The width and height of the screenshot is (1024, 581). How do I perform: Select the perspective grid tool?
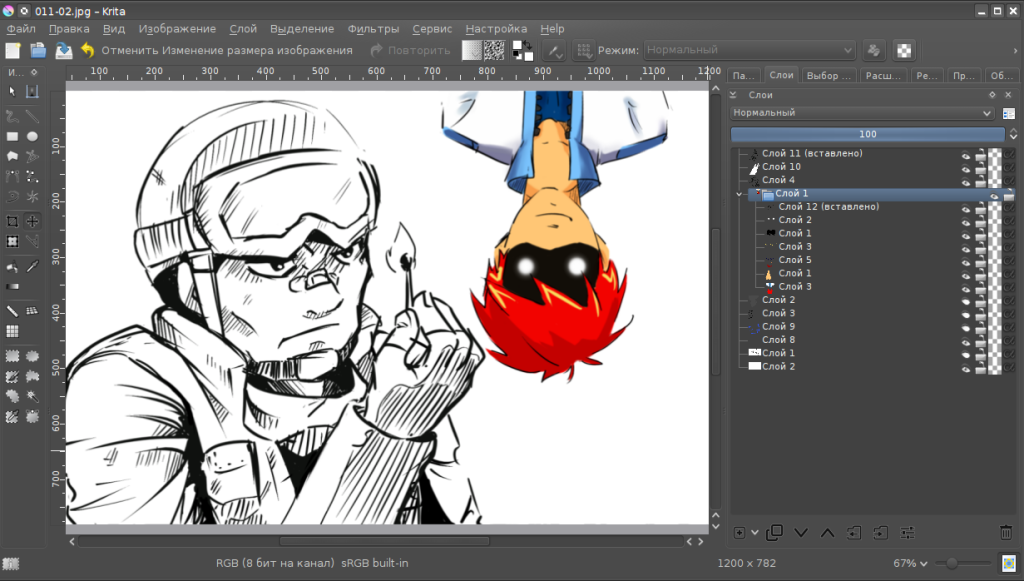coord(32,311)
